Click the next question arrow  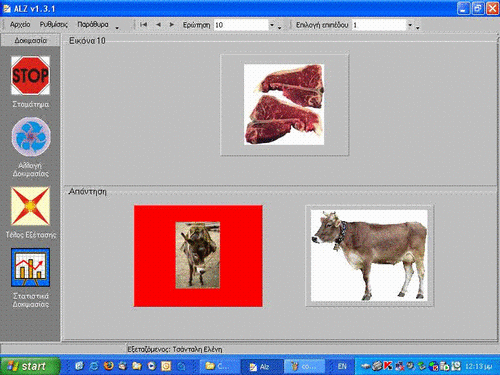(172, 25)
